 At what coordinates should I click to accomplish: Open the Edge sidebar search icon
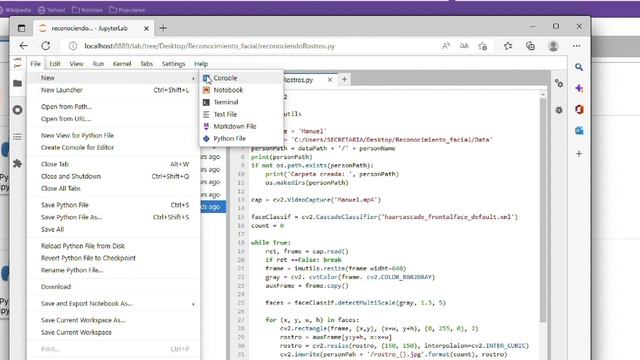[x=579, y=67]
